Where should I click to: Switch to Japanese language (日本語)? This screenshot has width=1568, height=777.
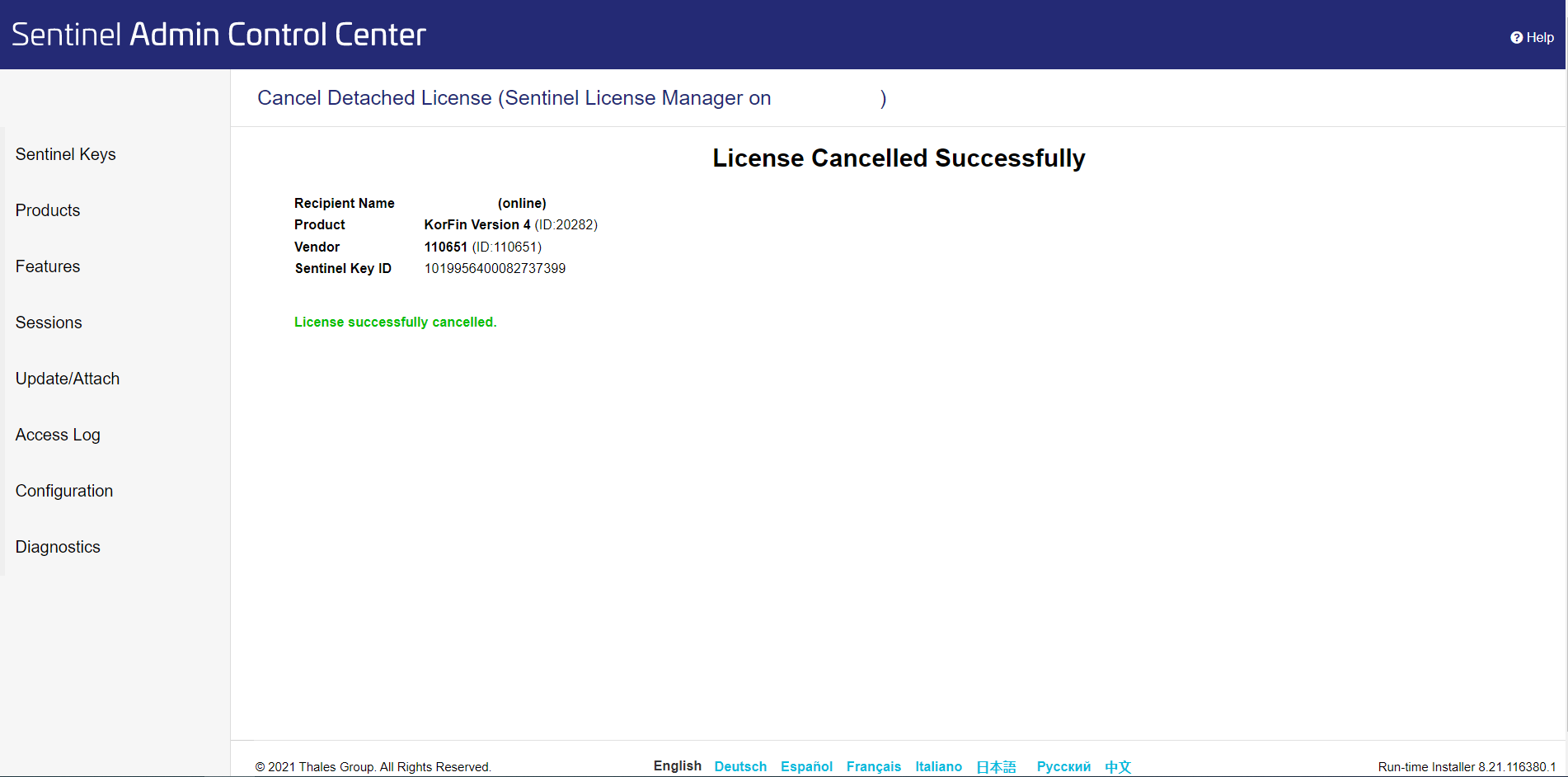pyautogui.click(x=996, y=767)
